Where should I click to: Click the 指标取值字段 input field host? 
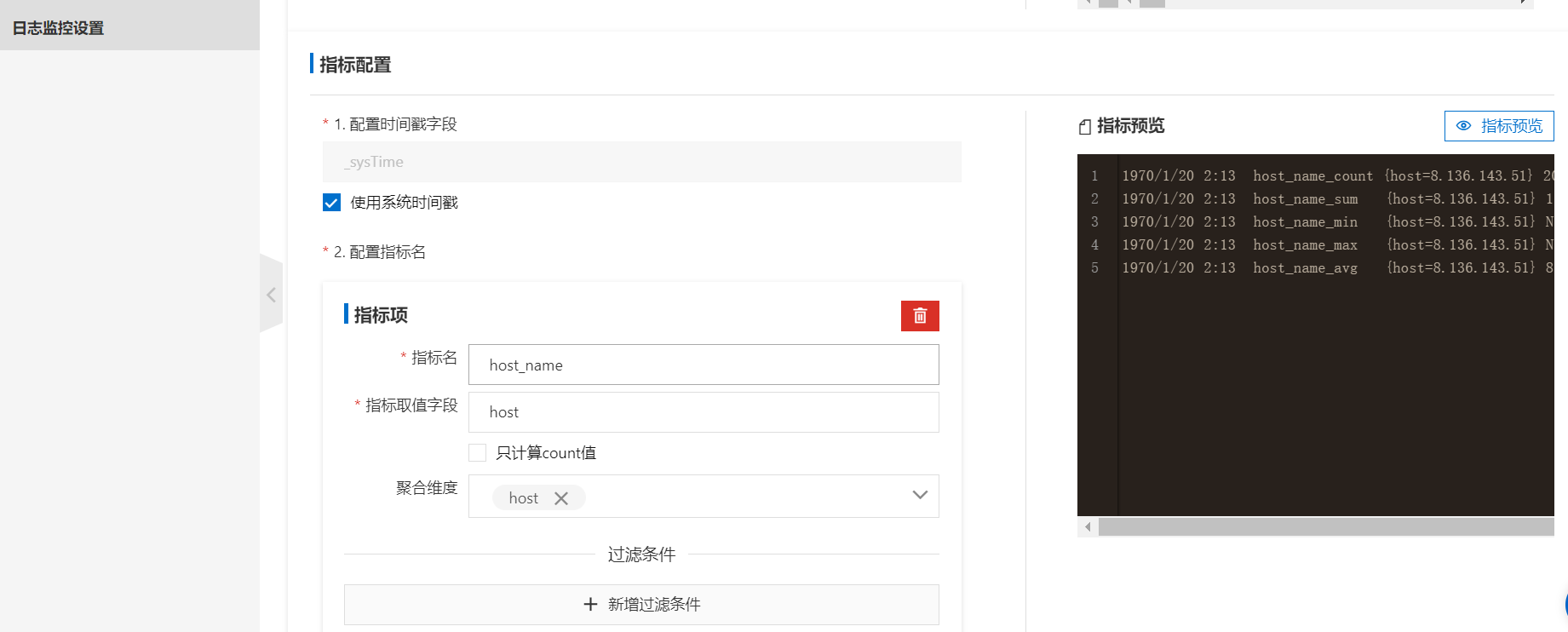pyautogui.click(x=704, y=412)
